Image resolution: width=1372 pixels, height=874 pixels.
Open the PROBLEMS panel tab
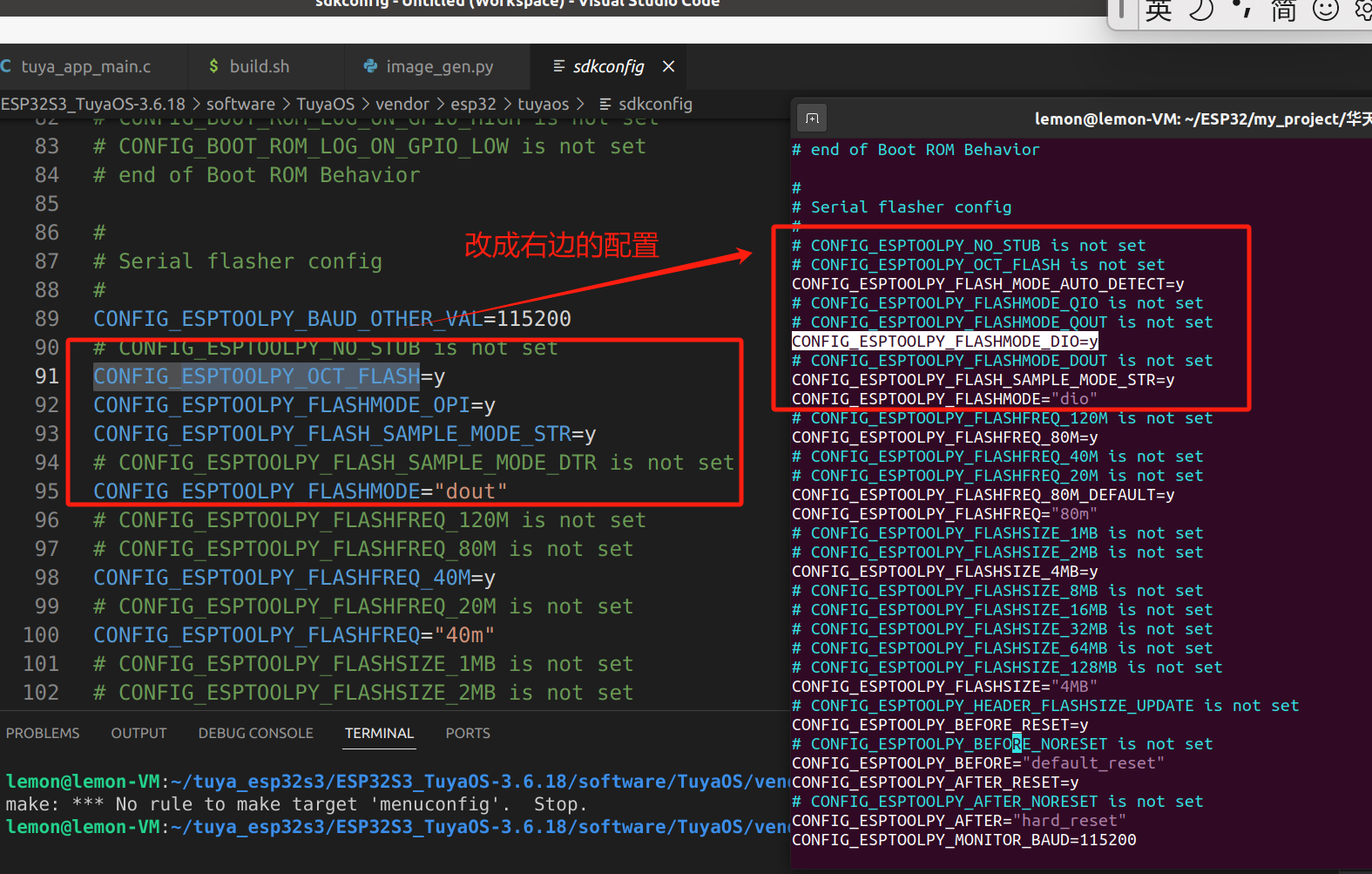[43, 733]
